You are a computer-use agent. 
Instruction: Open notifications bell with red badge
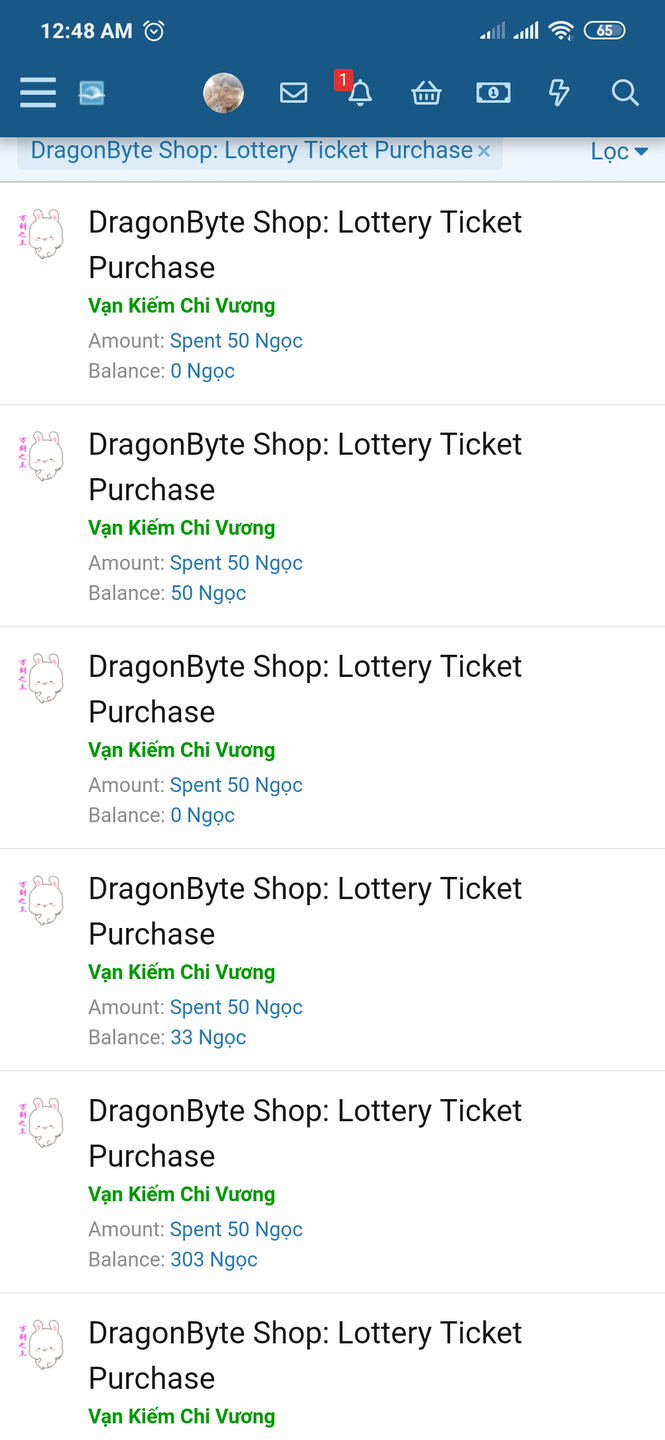coord(359,93)
